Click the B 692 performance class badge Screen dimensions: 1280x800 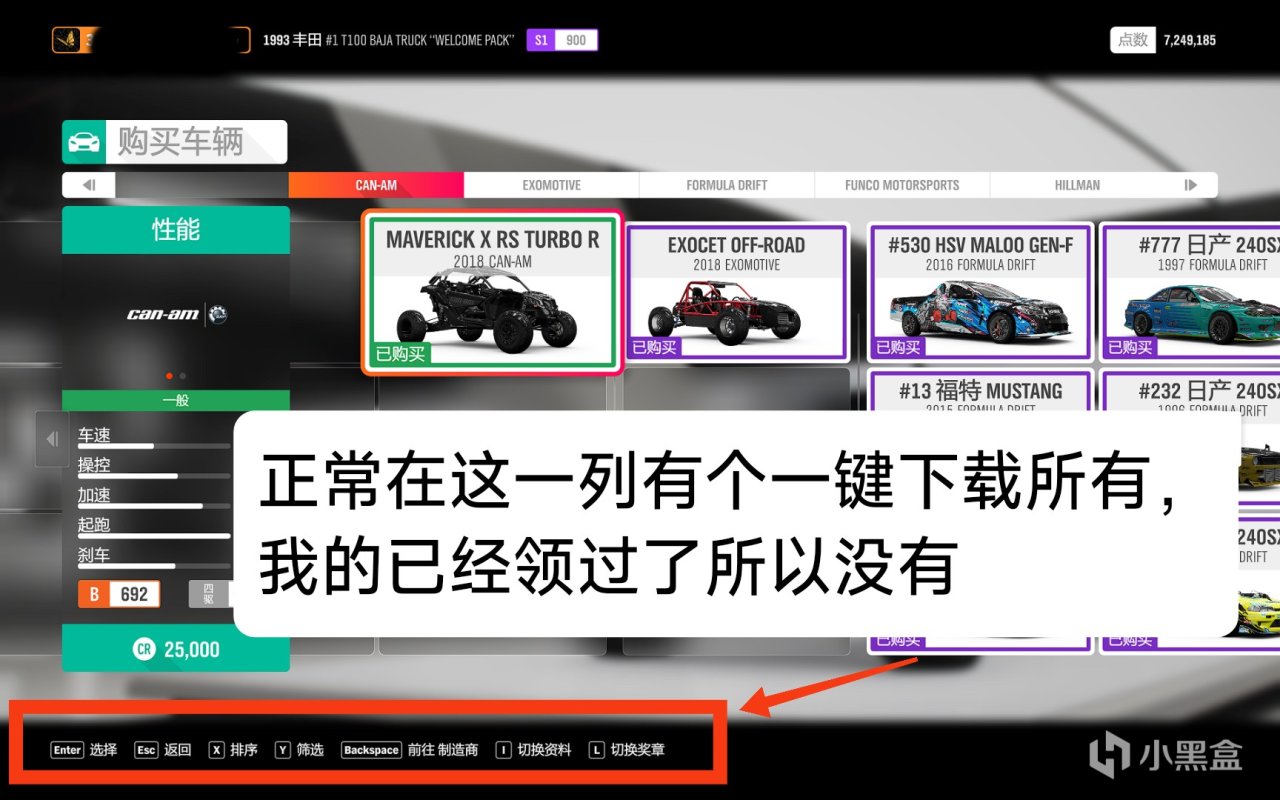coord(119,594)
